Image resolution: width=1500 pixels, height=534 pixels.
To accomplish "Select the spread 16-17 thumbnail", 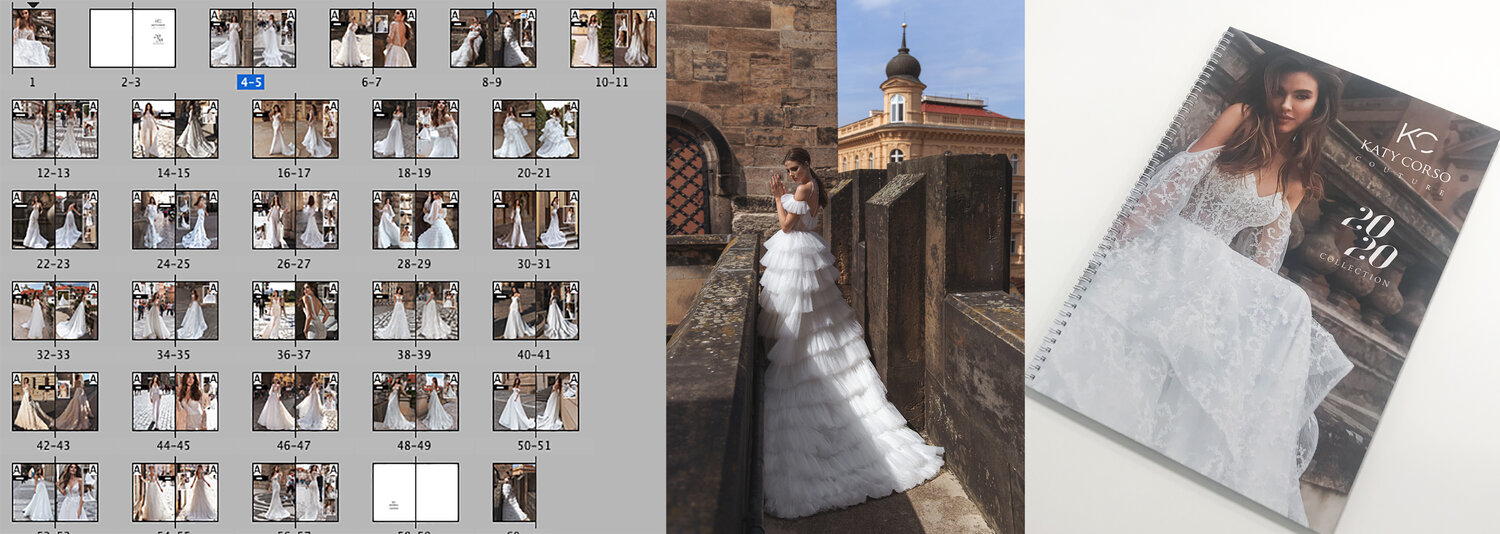I will 295,129.
